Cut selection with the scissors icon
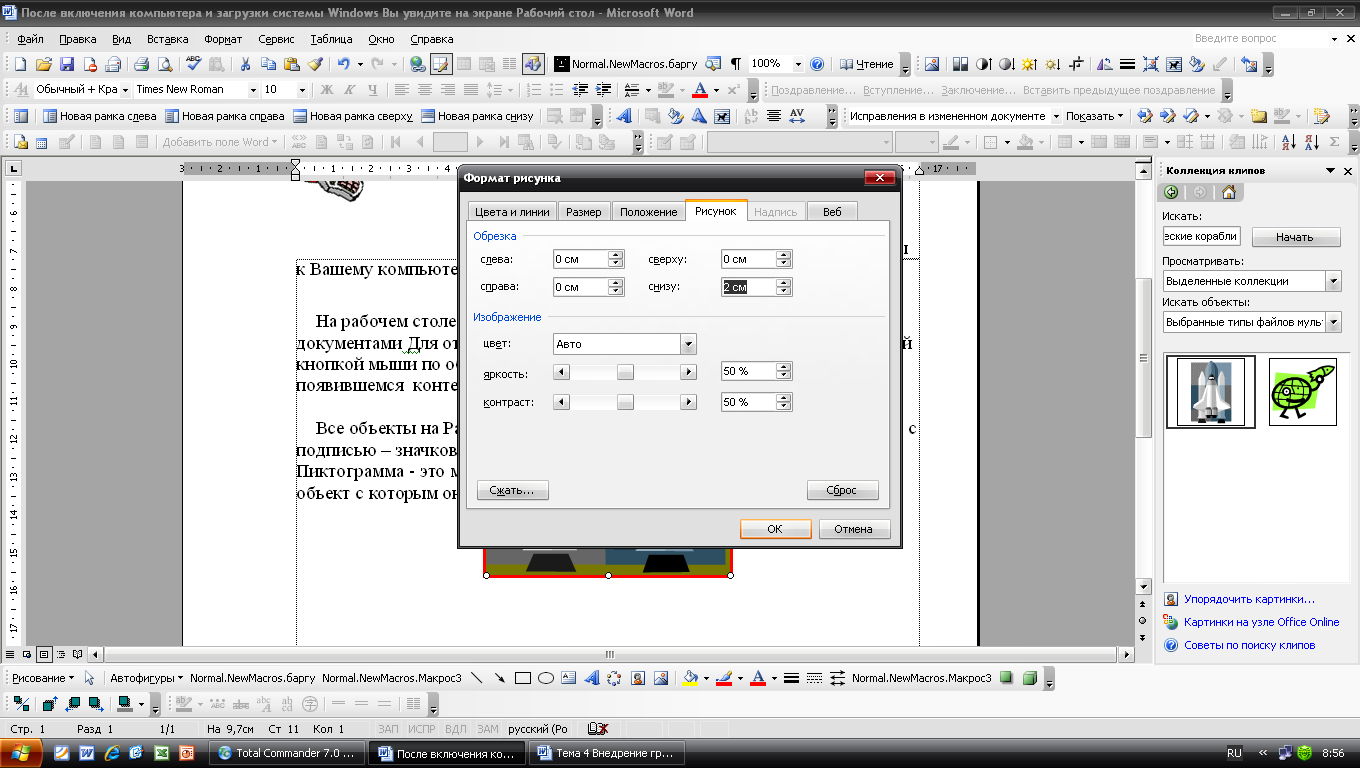 (245, 64)
